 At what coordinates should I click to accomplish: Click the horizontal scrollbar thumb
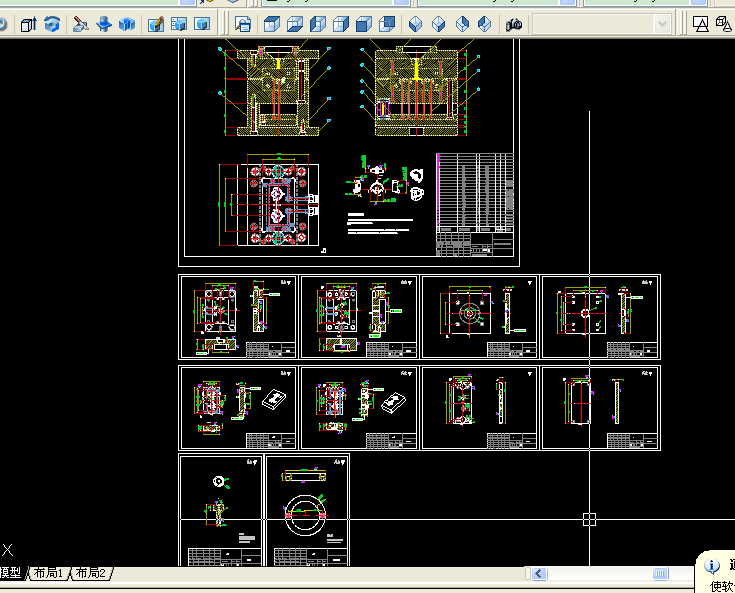point(660,573)
